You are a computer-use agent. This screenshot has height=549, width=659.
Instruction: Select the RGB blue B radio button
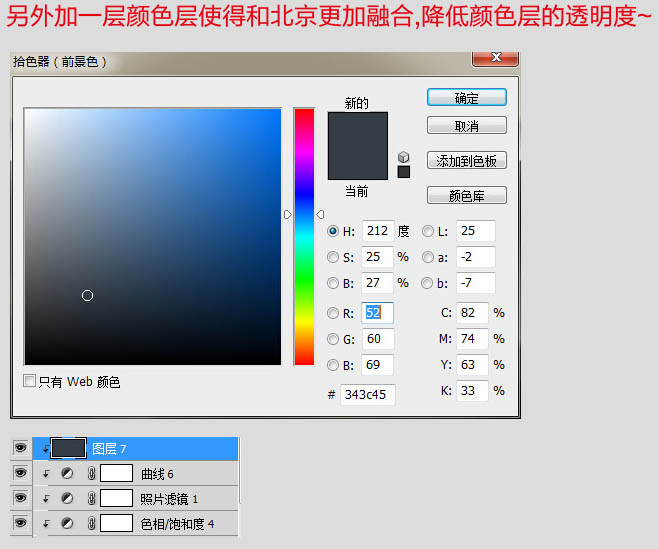coord(333,365)
